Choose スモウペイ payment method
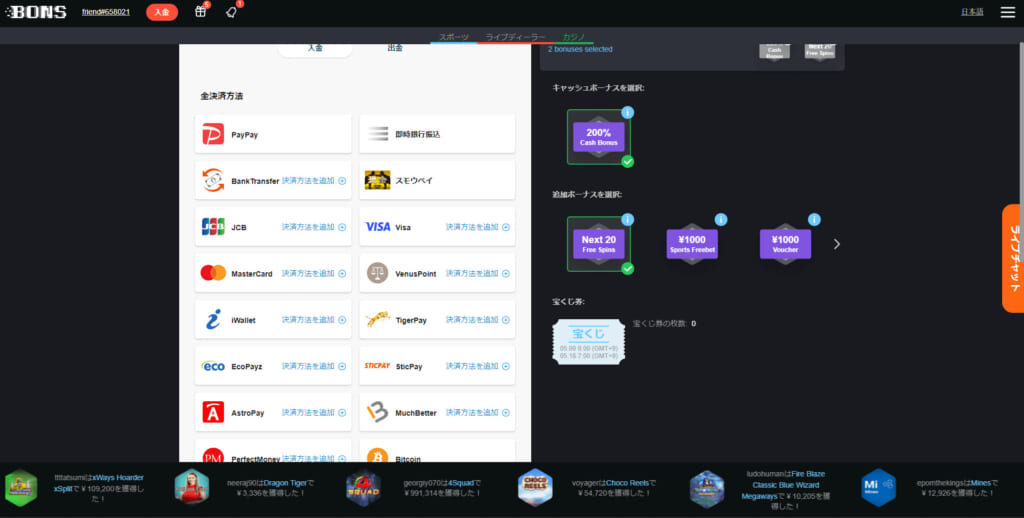1024x518 pixels. [x=437, y=180]
